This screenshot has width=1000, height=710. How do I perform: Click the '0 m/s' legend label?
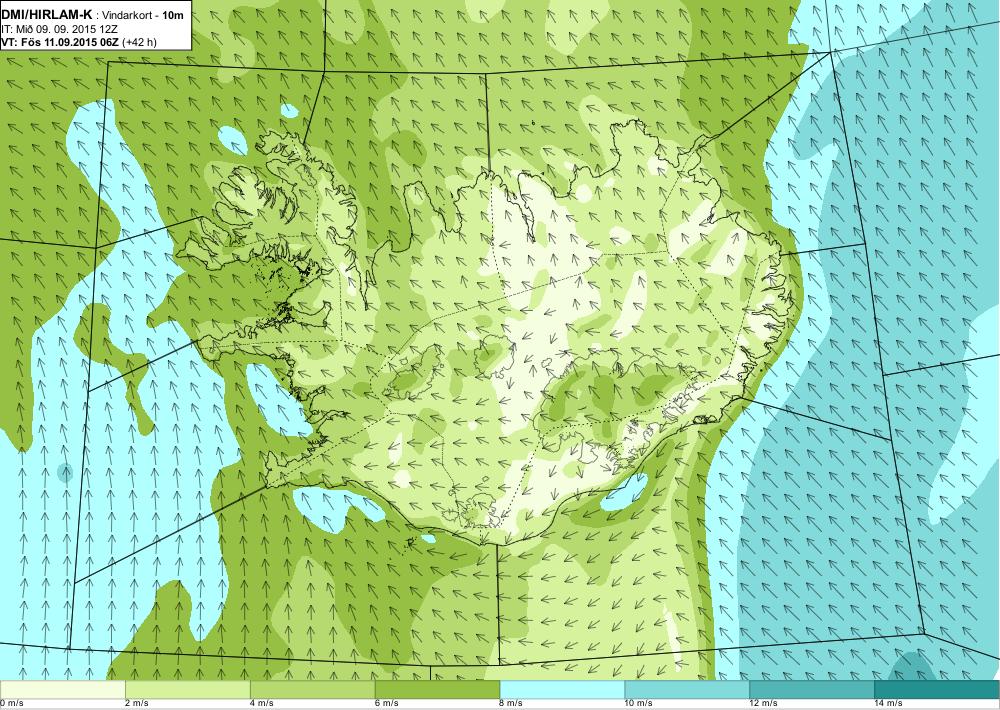(x=11, y=704)
